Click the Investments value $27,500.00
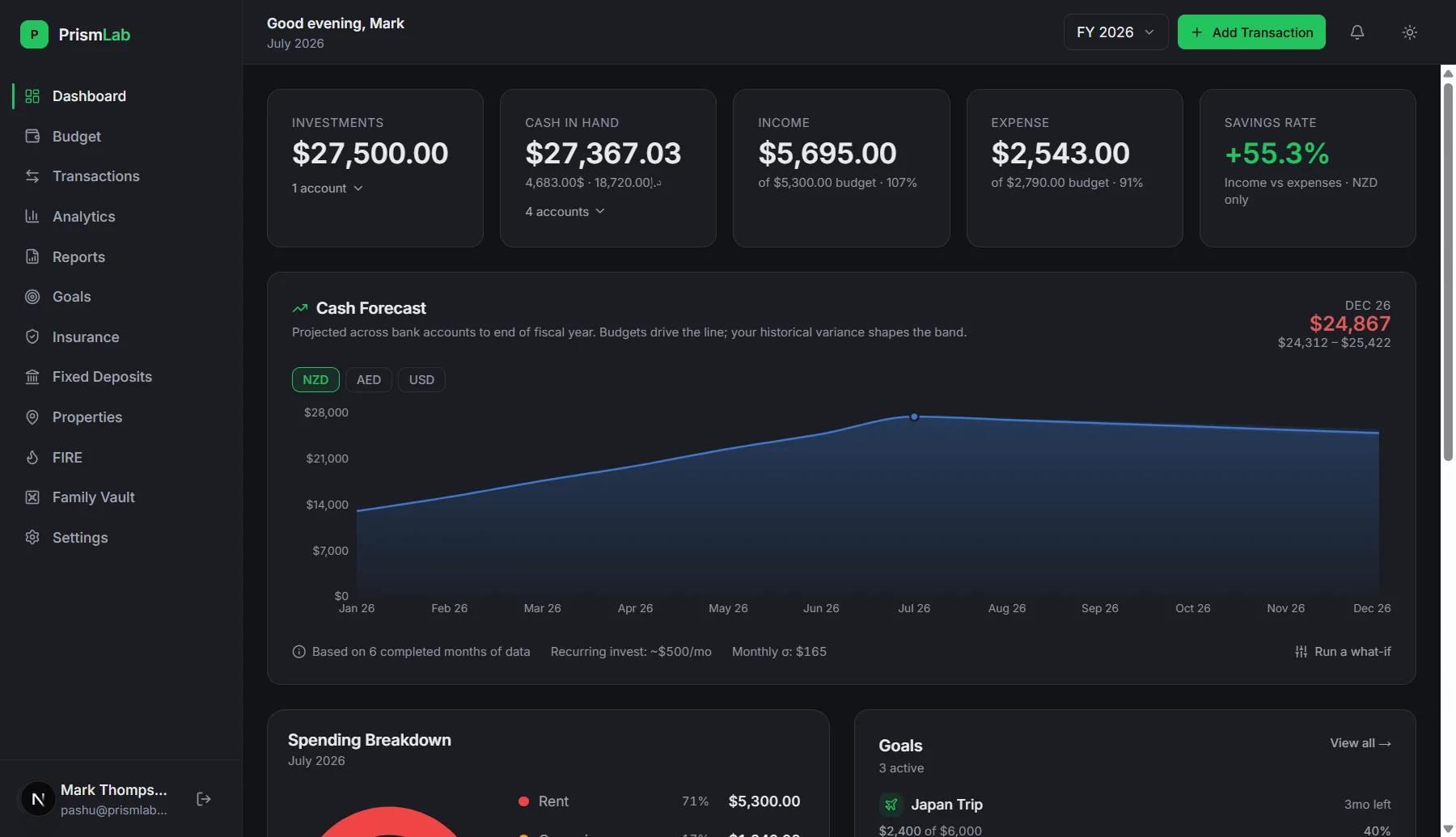 tap(370, 154)
